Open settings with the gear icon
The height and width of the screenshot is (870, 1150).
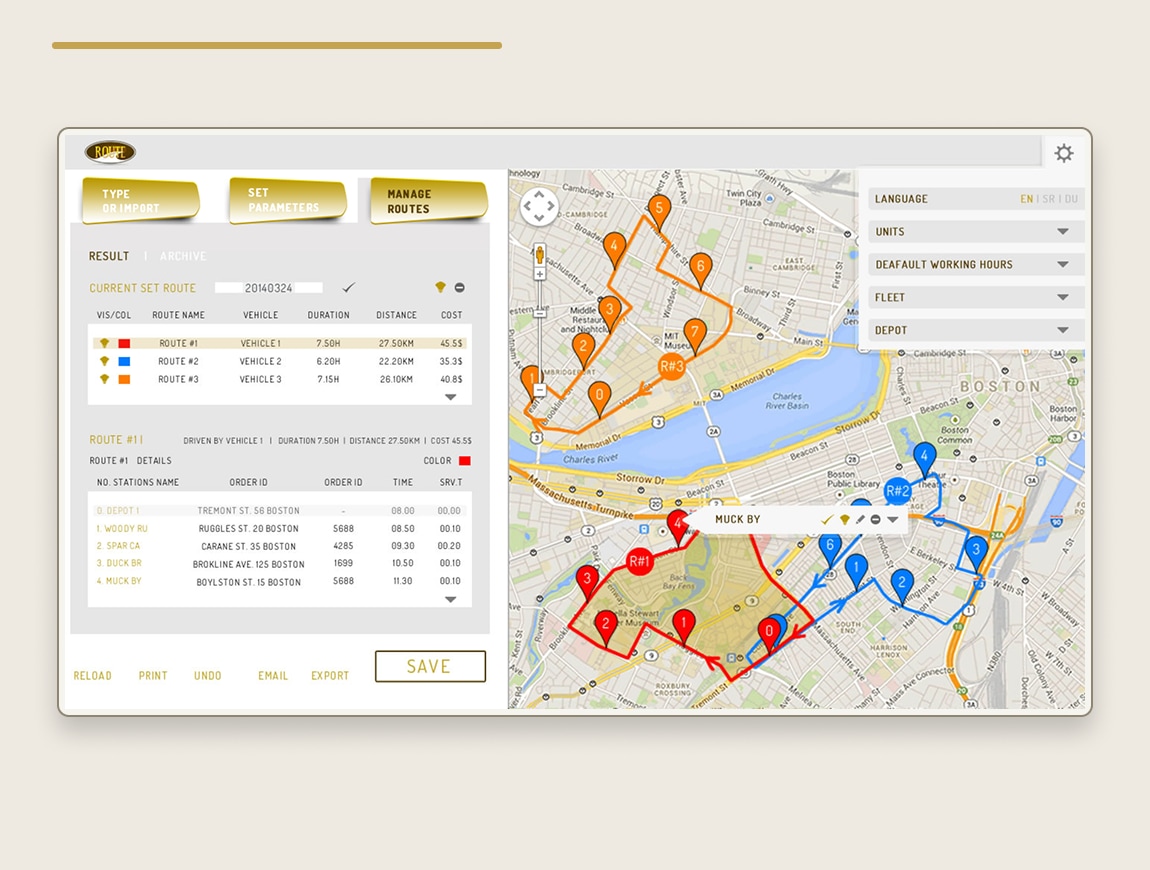[1063, 153]
